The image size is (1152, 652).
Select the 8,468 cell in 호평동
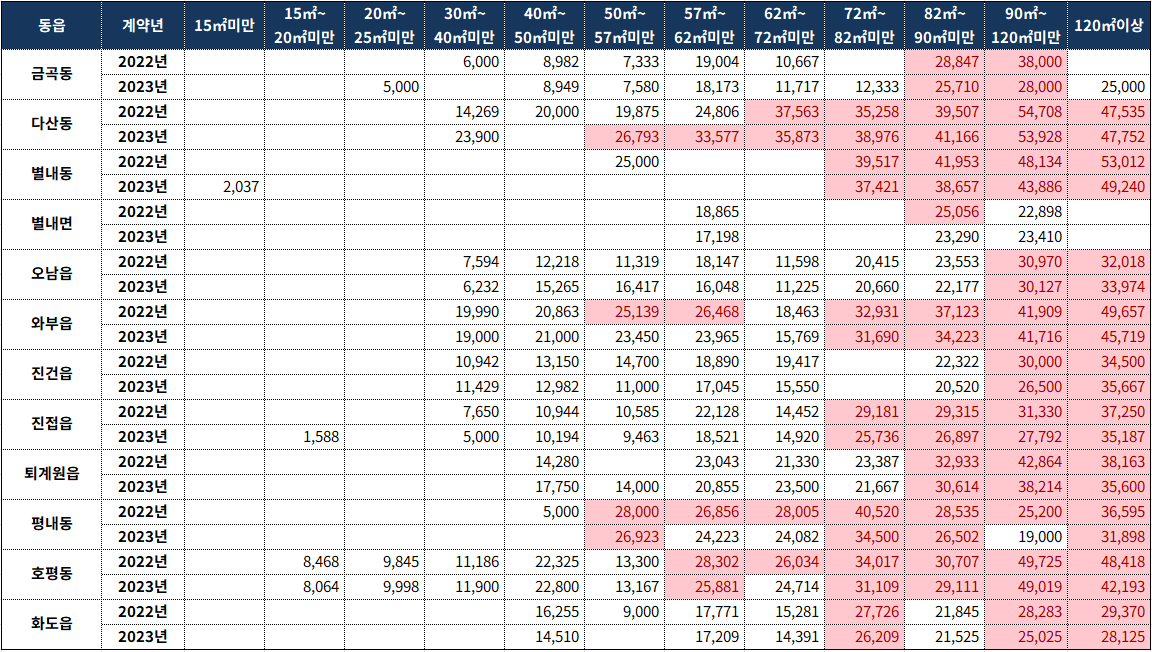tap(304, 562)
